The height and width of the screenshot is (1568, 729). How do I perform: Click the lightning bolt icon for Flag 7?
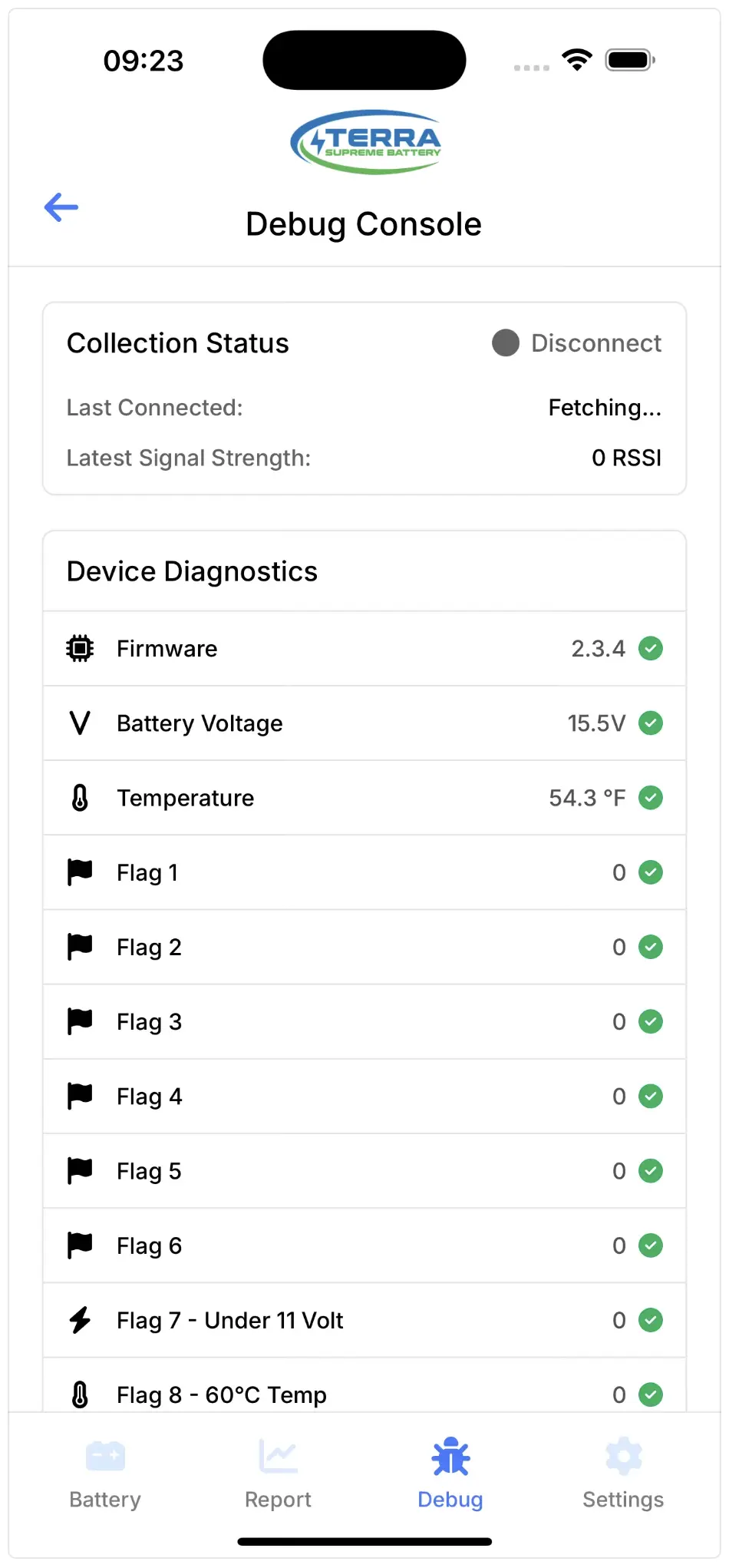(80, 1320)
